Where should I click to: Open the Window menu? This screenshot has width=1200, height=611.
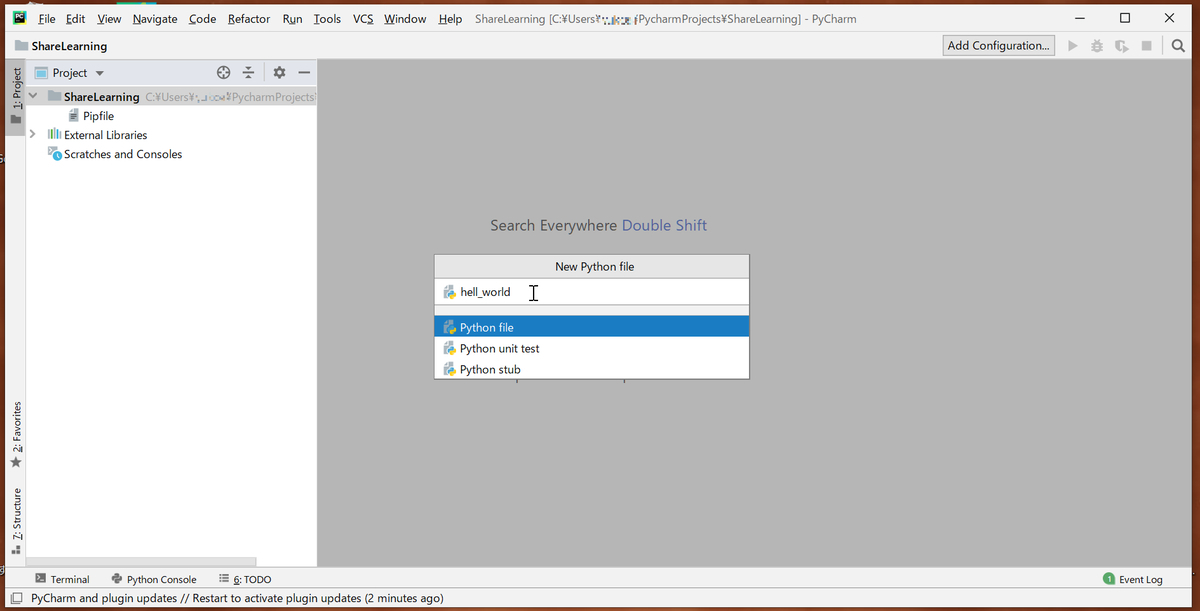405,19
